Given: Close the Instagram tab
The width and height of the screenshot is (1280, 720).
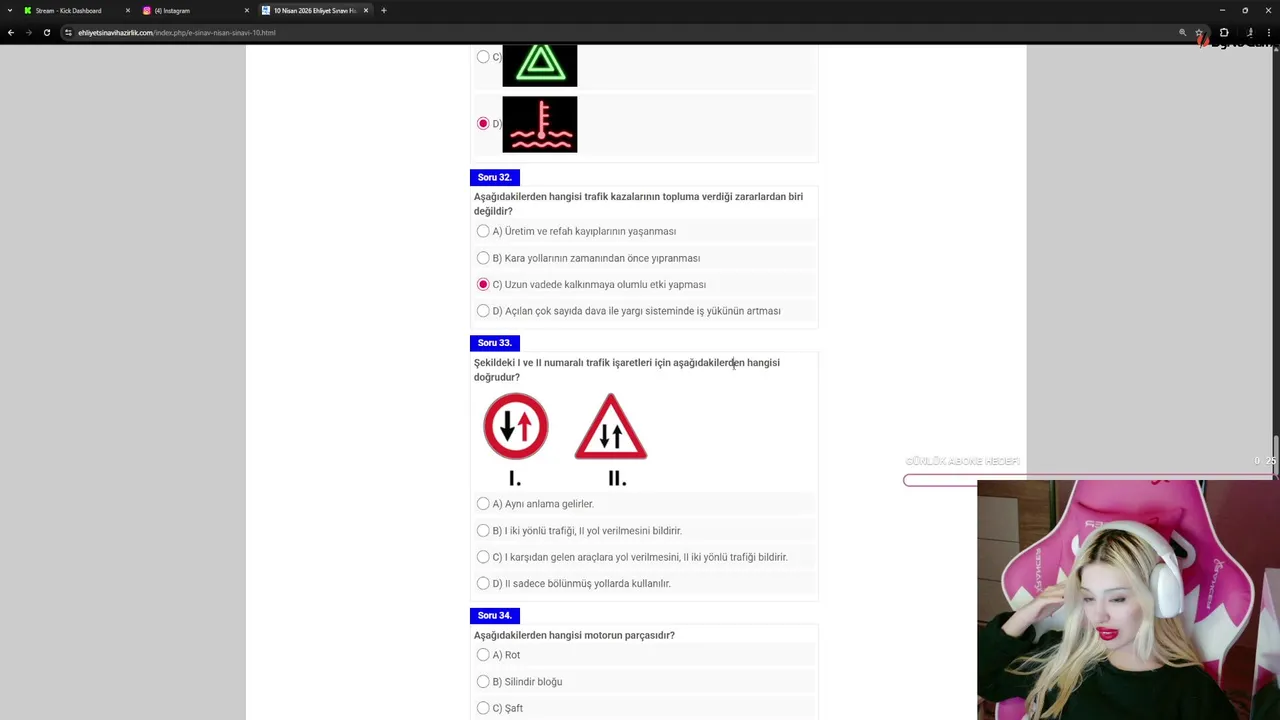Looking at the screenshot, I should pyautogui.click(x=246, y=11).
